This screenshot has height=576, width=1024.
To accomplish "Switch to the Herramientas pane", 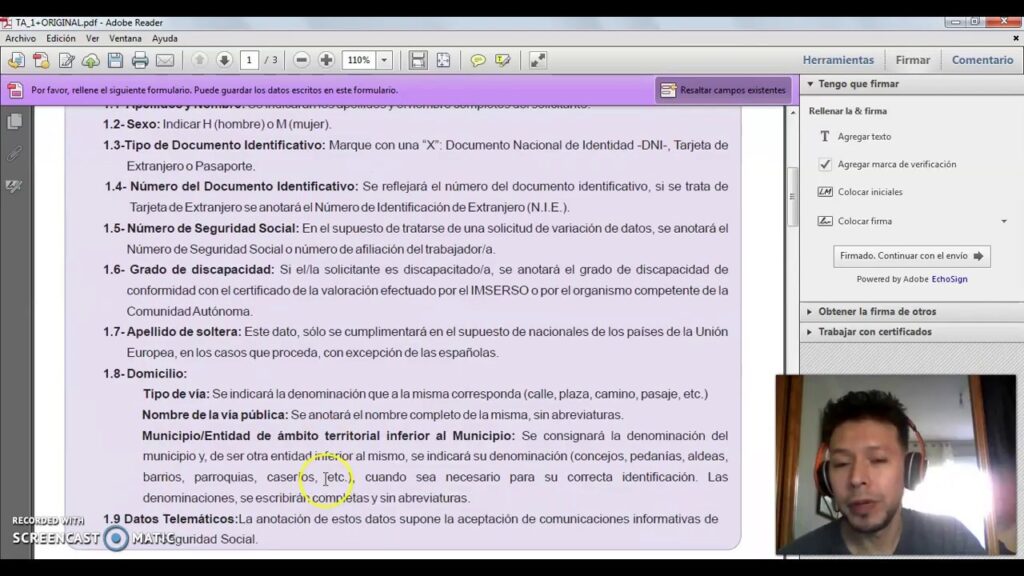I will 838,60.
